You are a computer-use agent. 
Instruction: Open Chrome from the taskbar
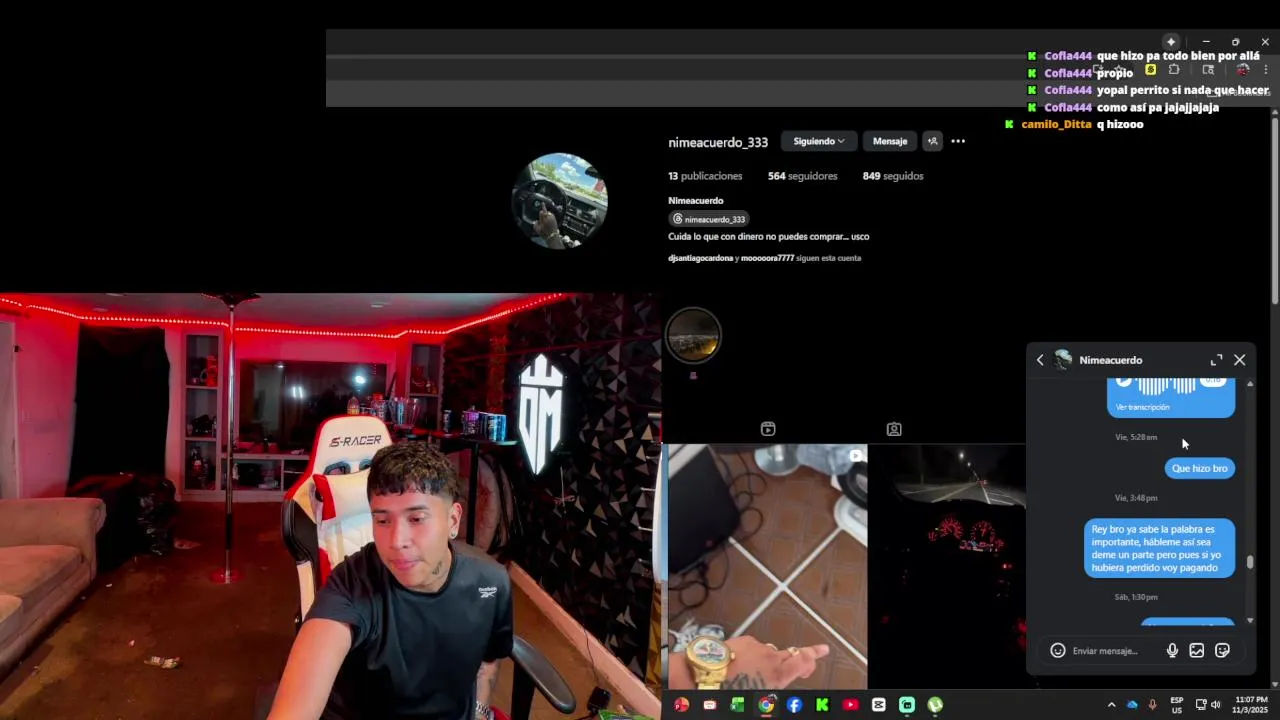(x=766, y=705)
